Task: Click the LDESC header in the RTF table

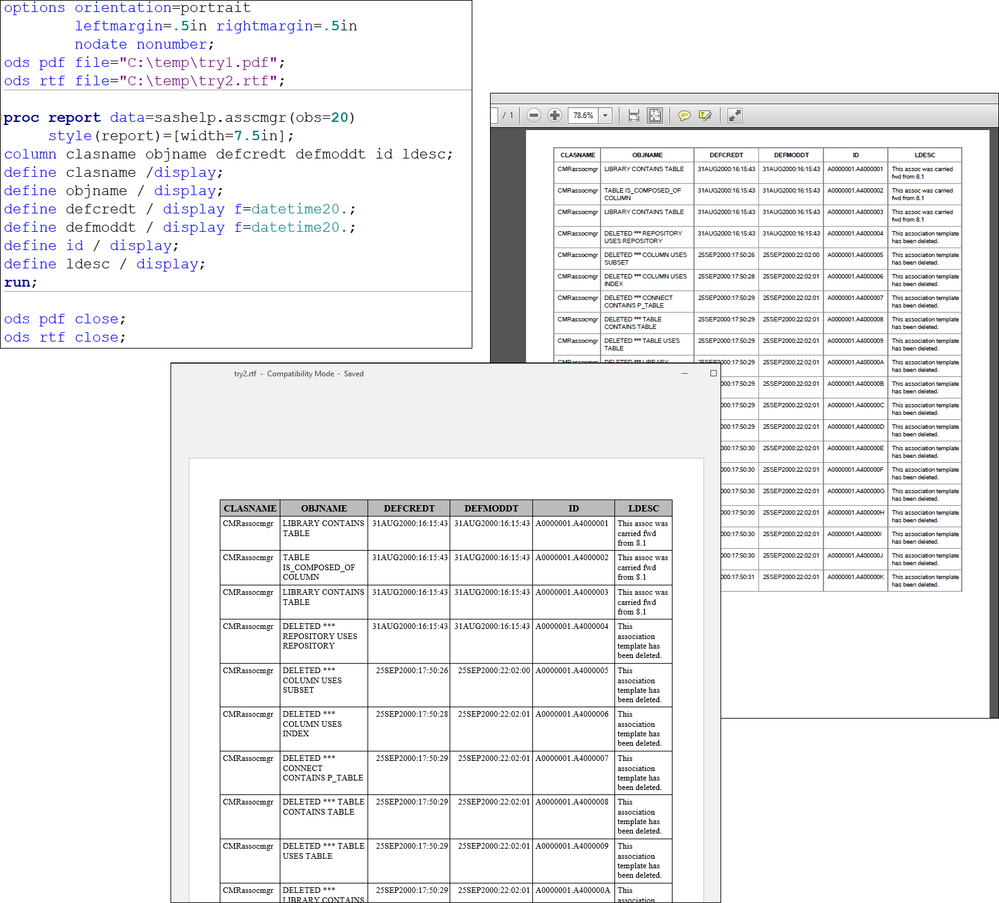Action: pos(643,508)
